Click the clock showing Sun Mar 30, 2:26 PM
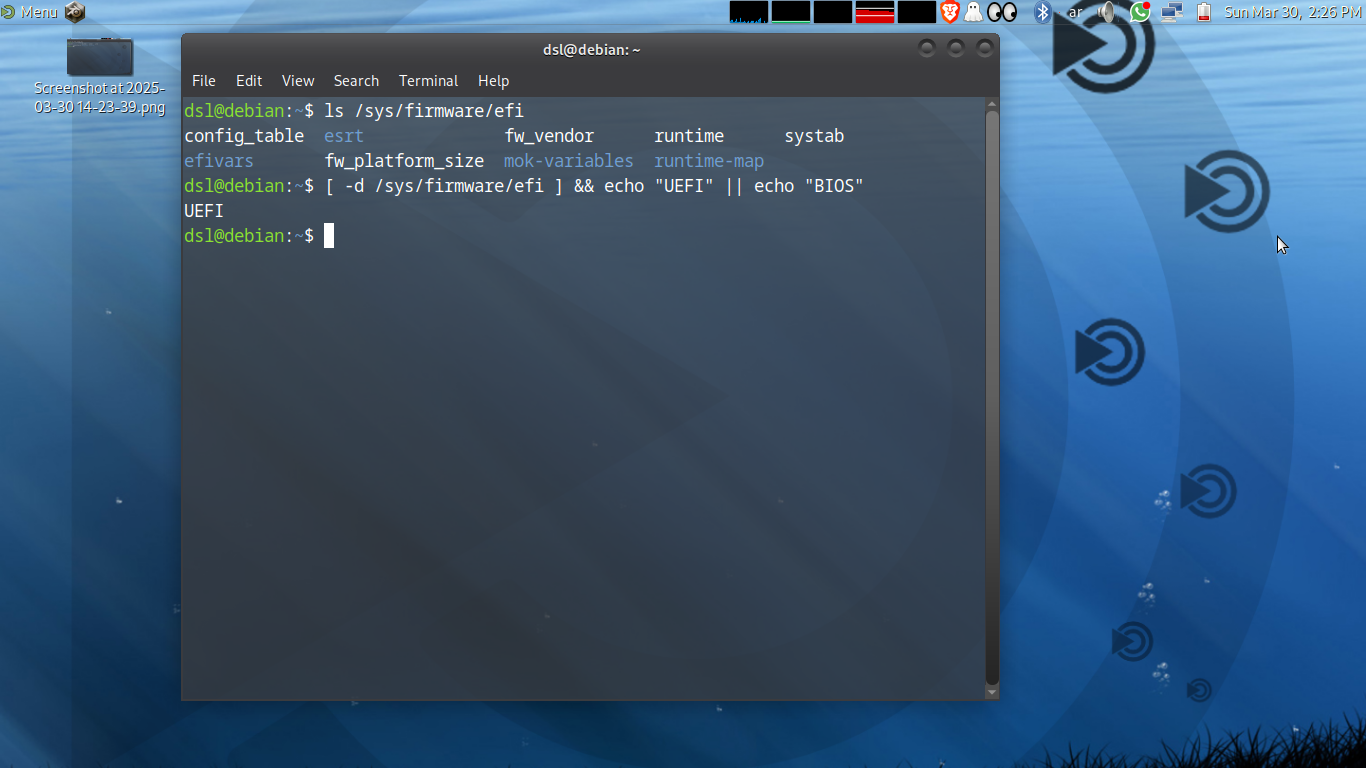Image resolution: width=1366 pixels, height=768 pixels. [1292, 12]
